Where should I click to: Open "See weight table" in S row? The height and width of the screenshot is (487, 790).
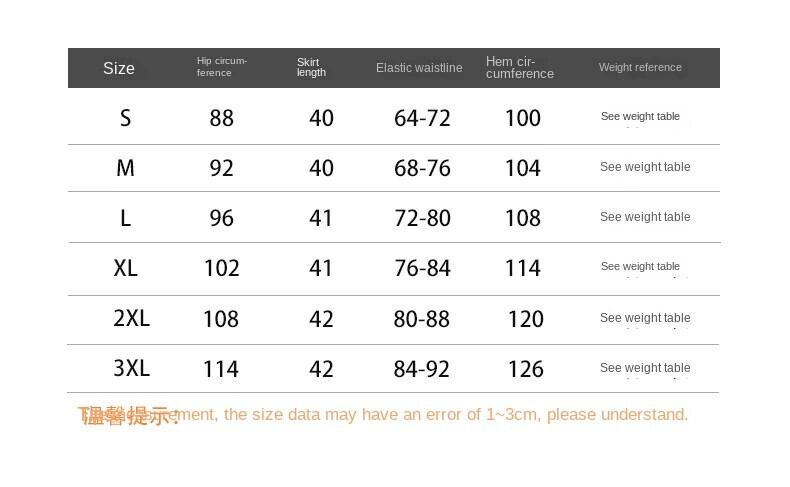640,117
